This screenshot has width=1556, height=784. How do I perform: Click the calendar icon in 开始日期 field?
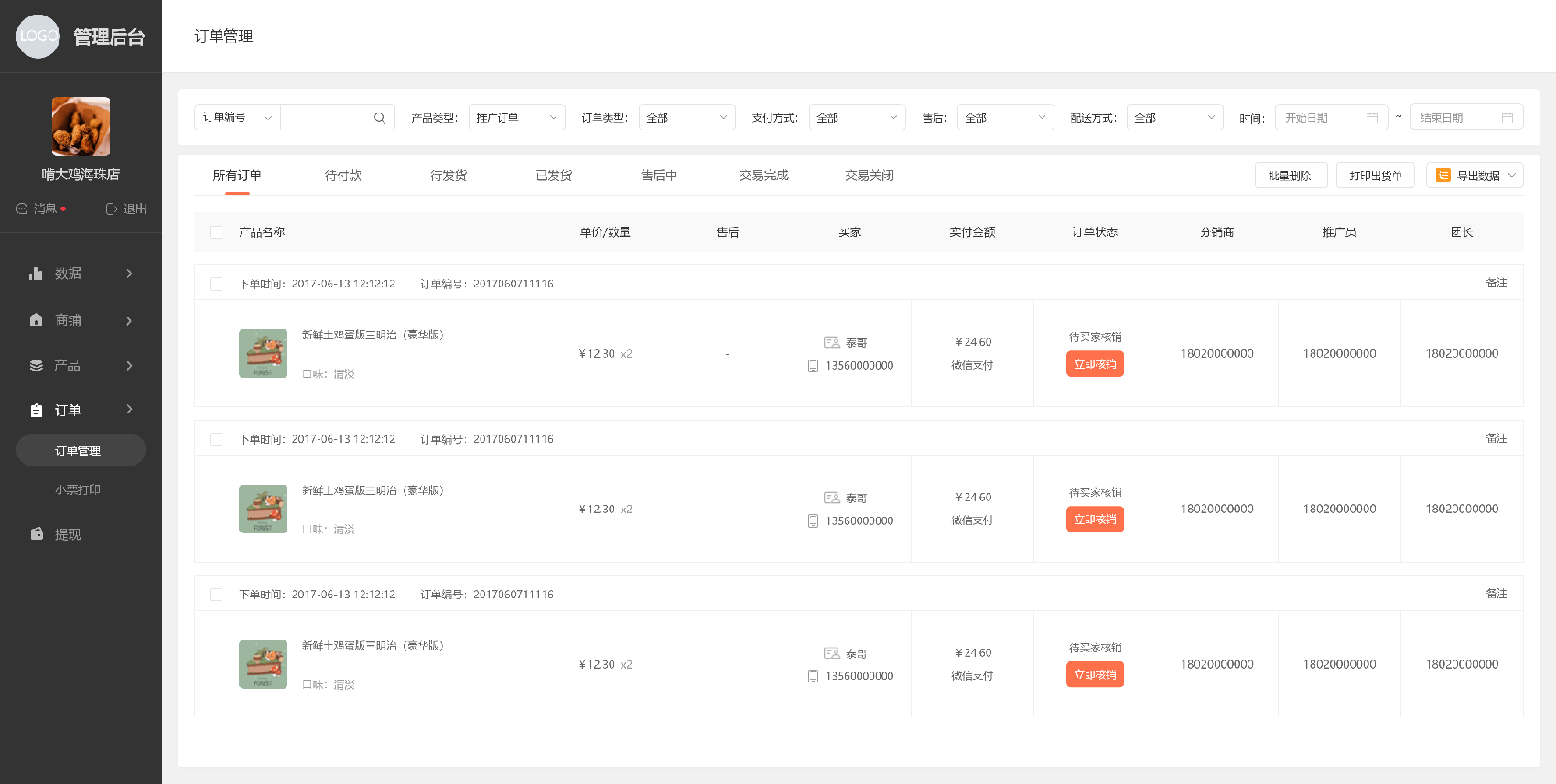point(1372,118)
